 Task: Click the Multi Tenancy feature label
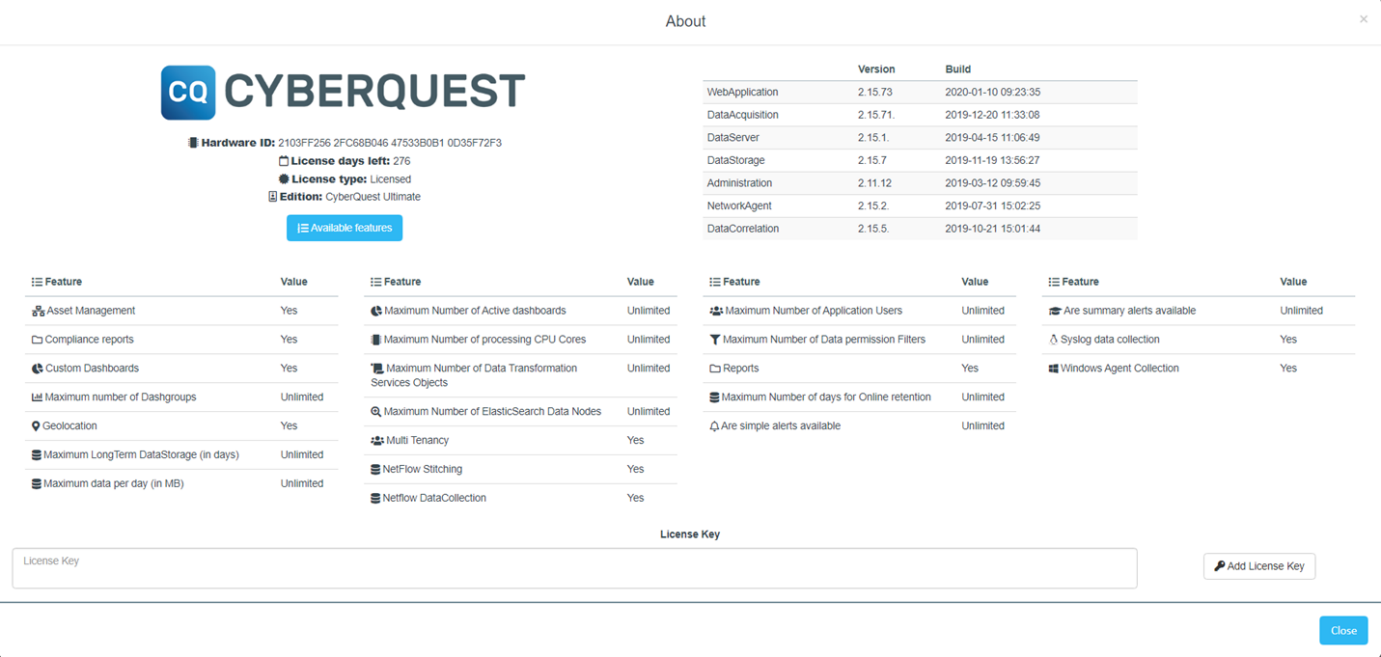(418, 441)
